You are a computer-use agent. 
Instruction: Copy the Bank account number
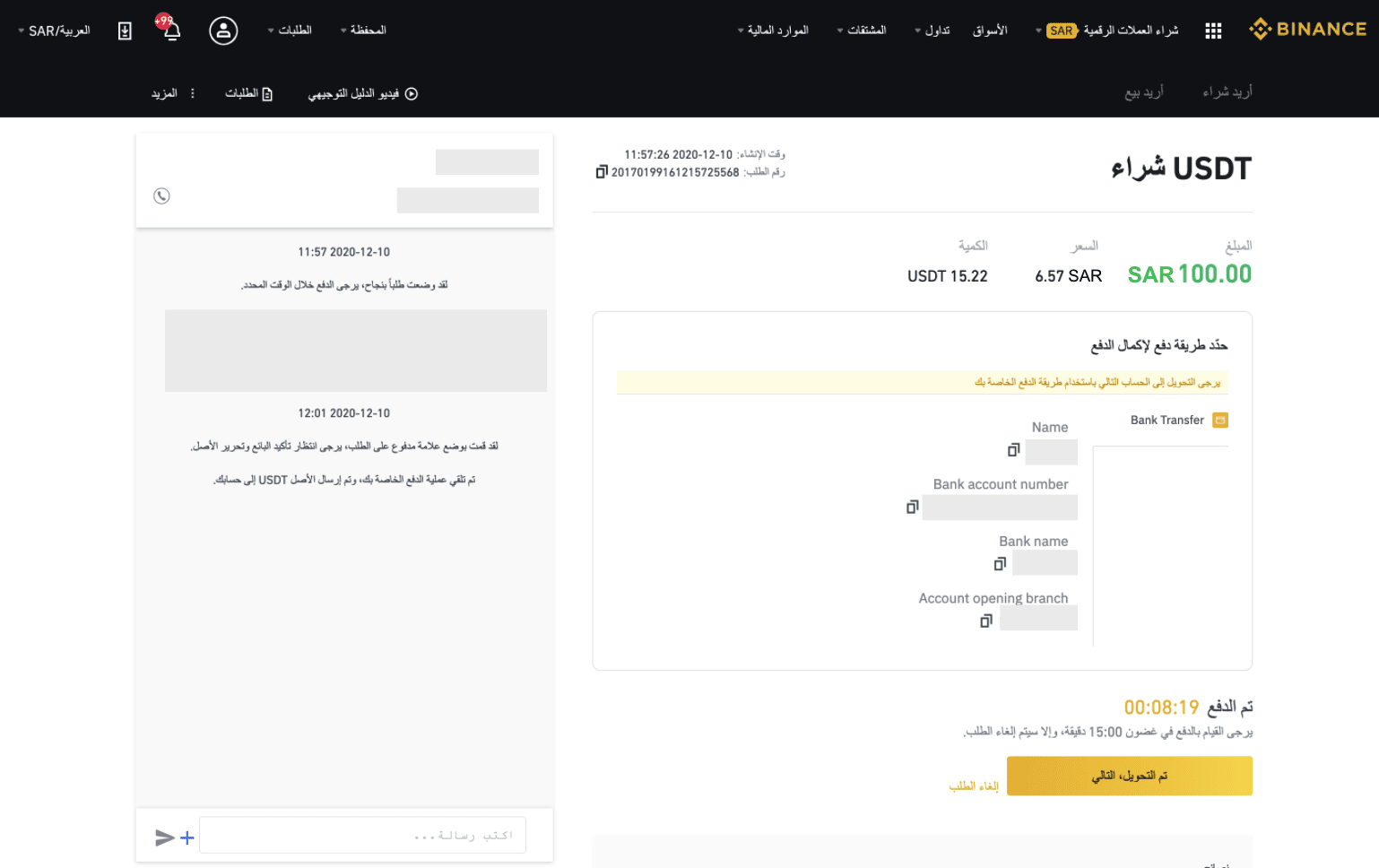(912, 507)
